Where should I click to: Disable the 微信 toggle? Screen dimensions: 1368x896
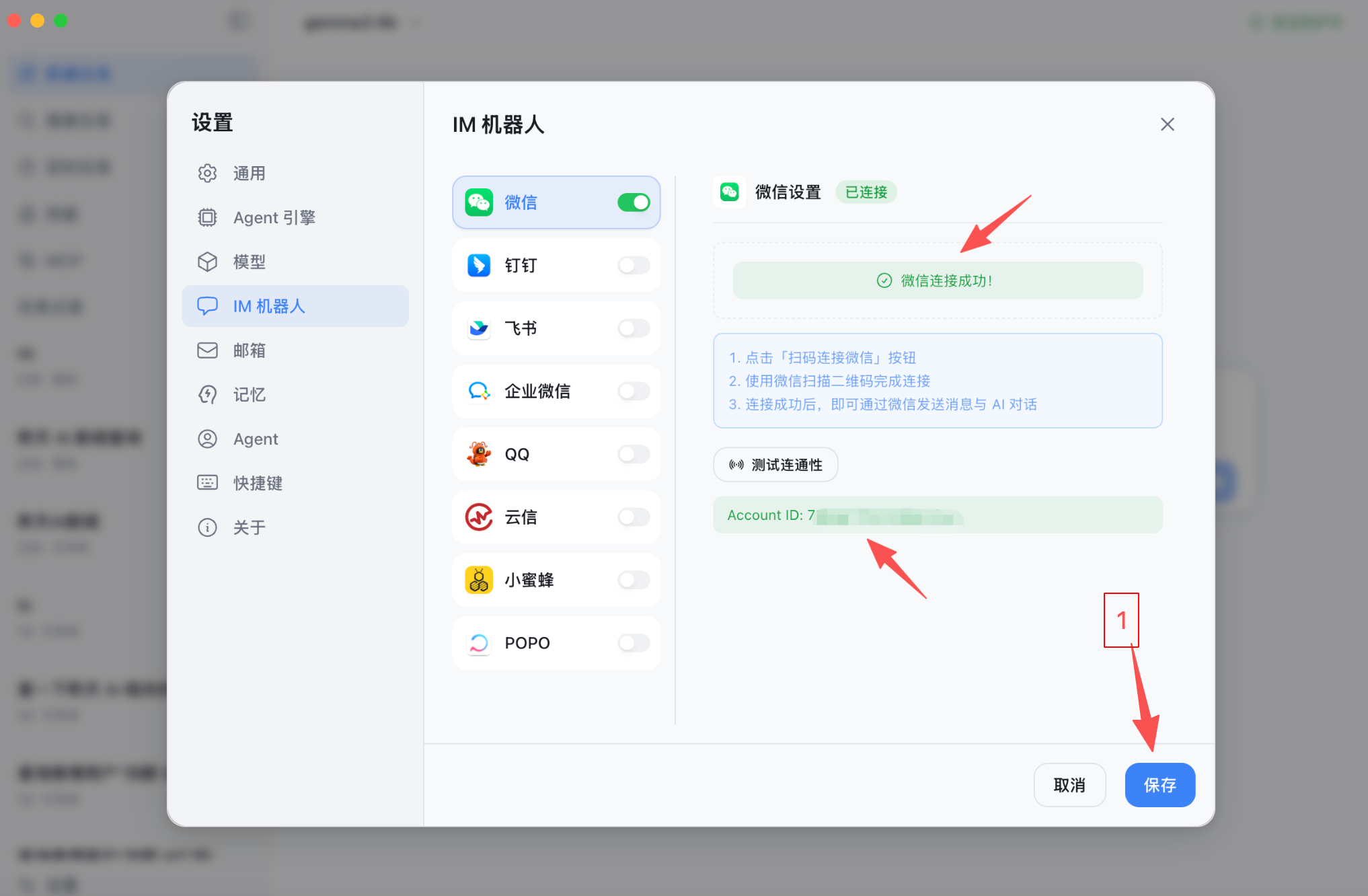[x=633, y=202]
